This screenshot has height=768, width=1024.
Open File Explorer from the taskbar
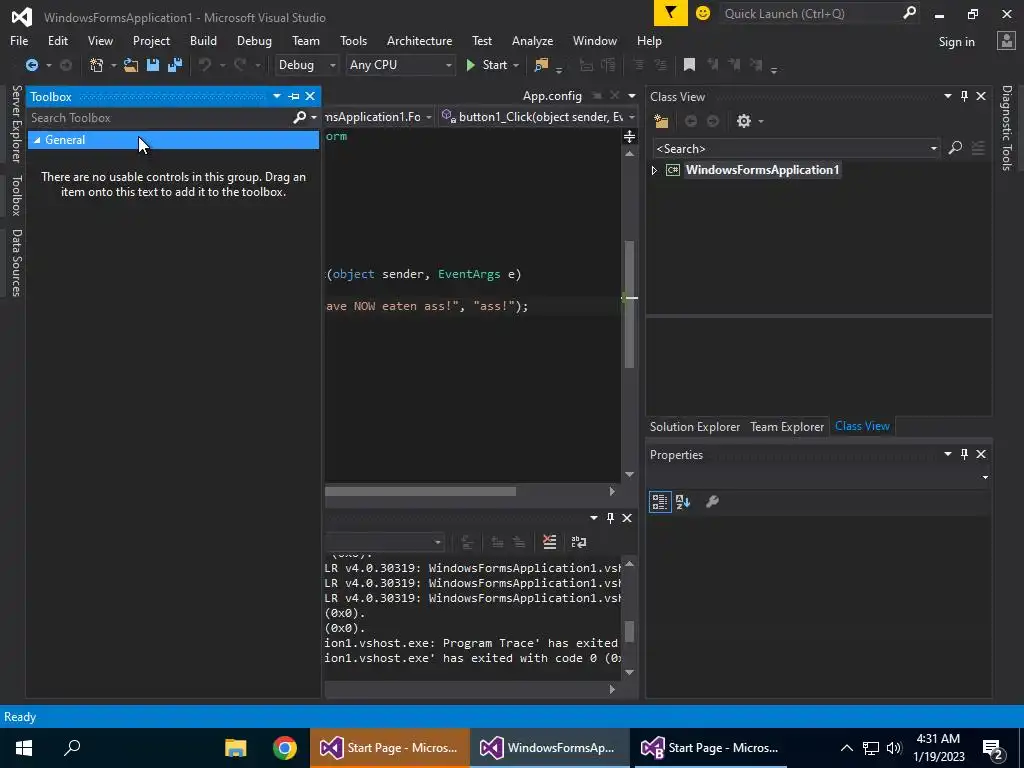(x=236, y=748)
